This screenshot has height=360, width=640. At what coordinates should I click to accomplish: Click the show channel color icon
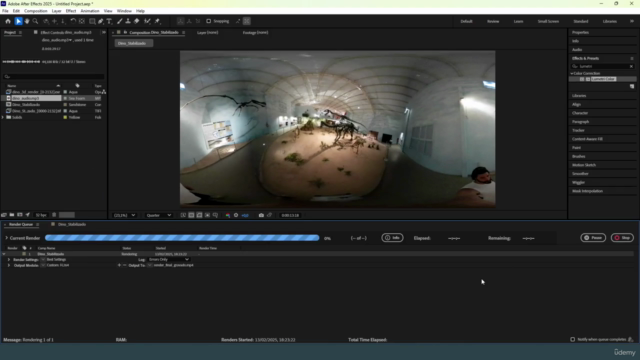228,215
